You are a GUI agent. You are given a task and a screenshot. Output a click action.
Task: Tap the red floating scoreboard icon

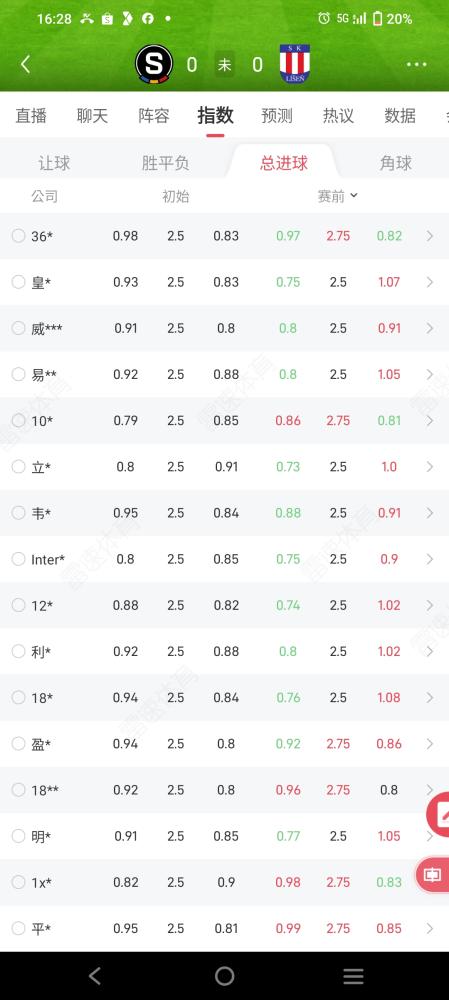pos(433,875)
